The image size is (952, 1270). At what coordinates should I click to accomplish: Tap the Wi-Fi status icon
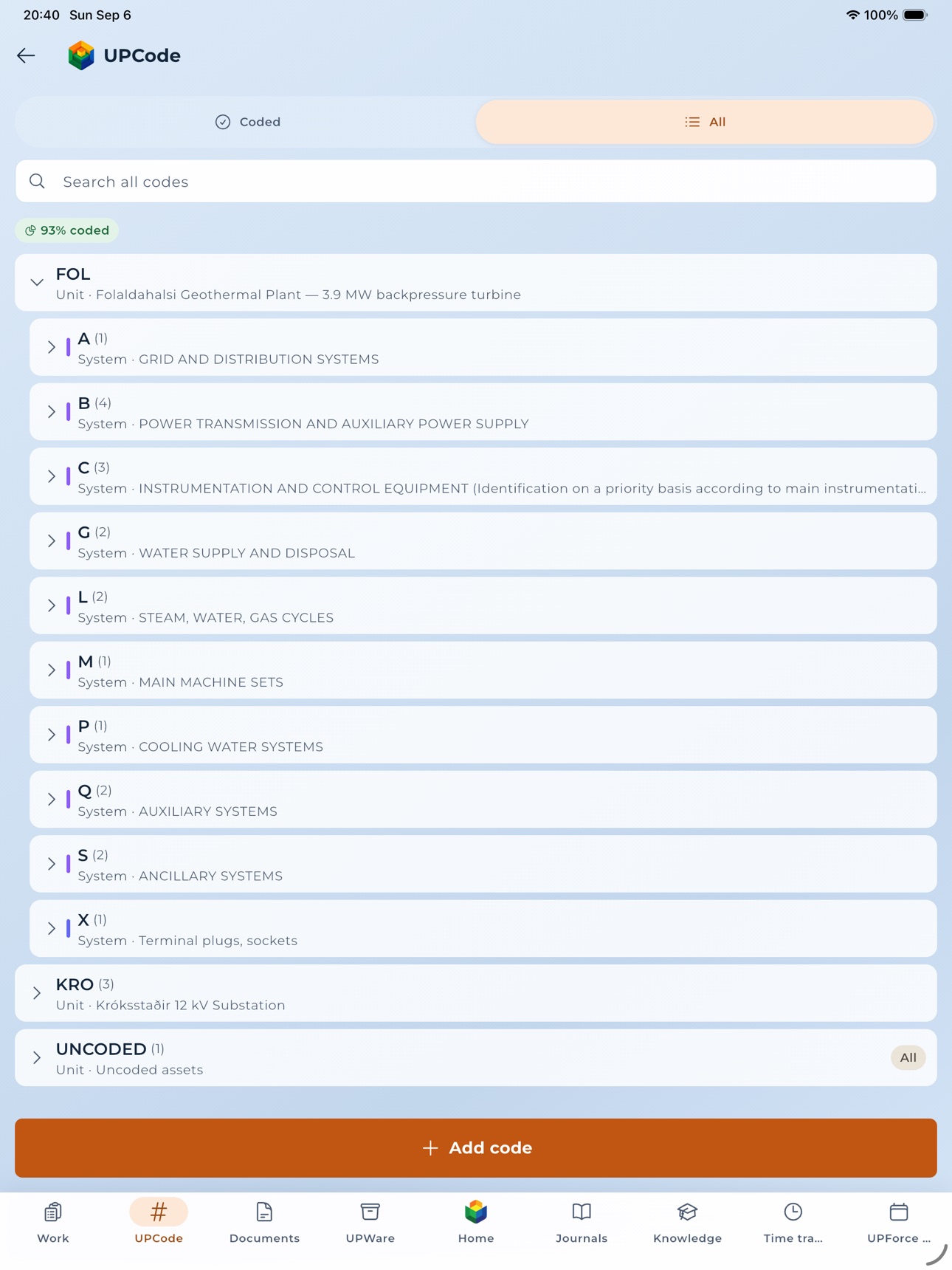(852, 15)
